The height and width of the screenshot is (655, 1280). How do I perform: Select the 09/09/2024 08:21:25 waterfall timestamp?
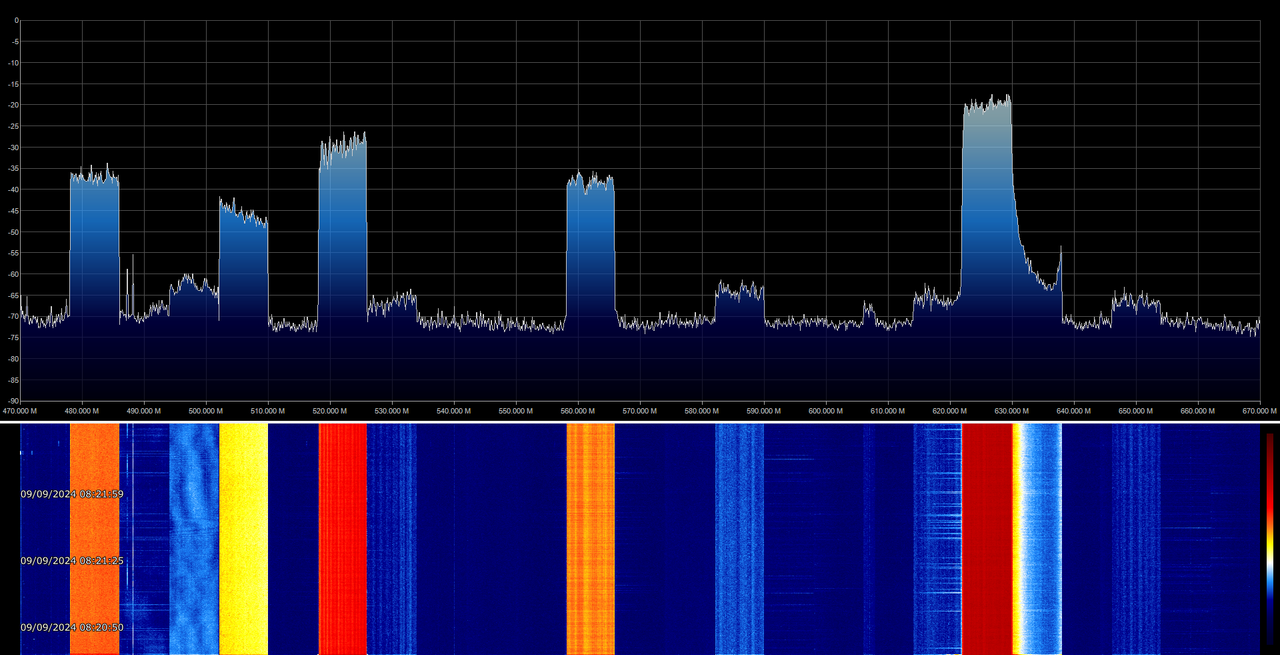[x=72, y=561]
